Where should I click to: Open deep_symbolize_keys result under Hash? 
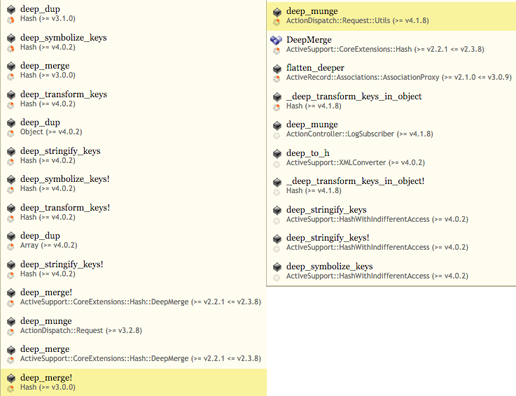[63, 38]
